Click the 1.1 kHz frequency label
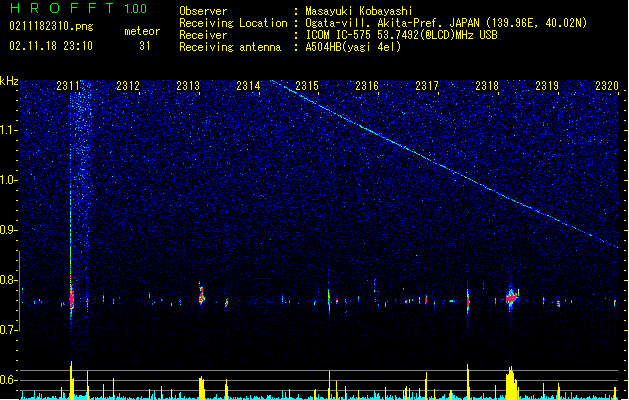 [9, 130]
